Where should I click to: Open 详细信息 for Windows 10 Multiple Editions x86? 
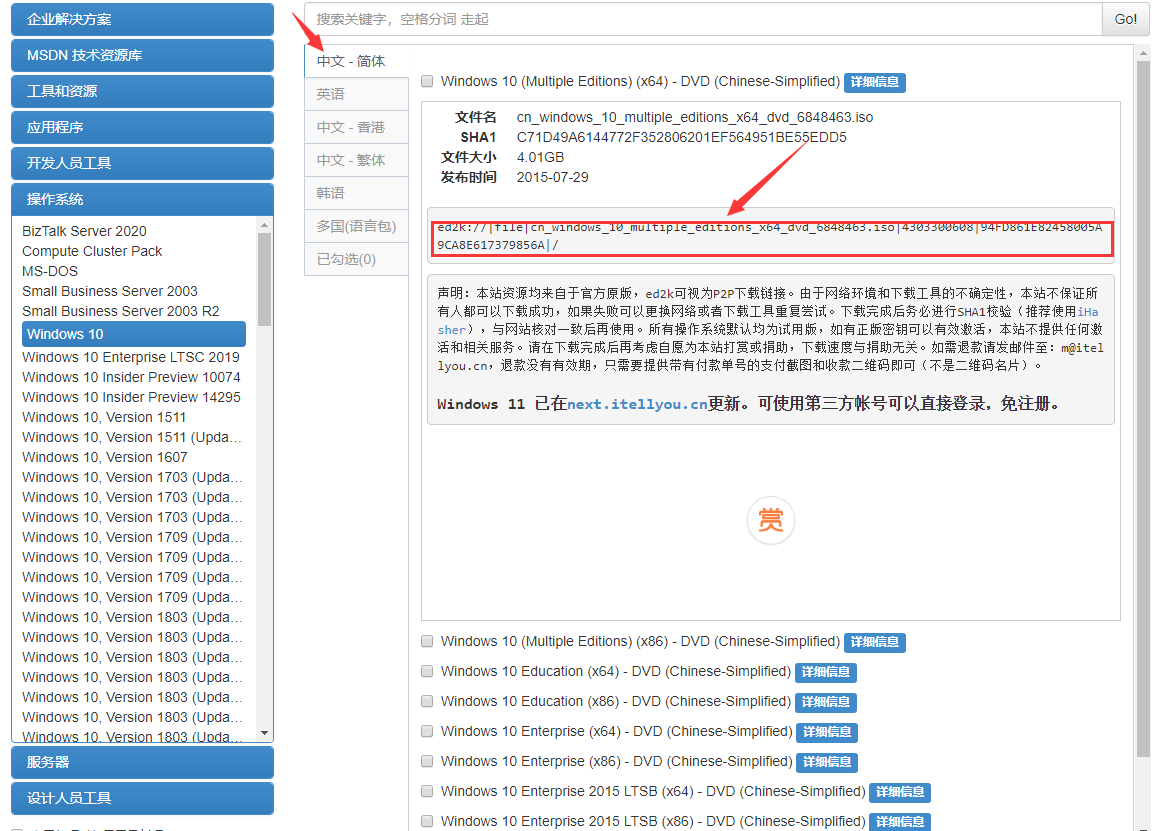pyautogui.click(x=874, y=642)
